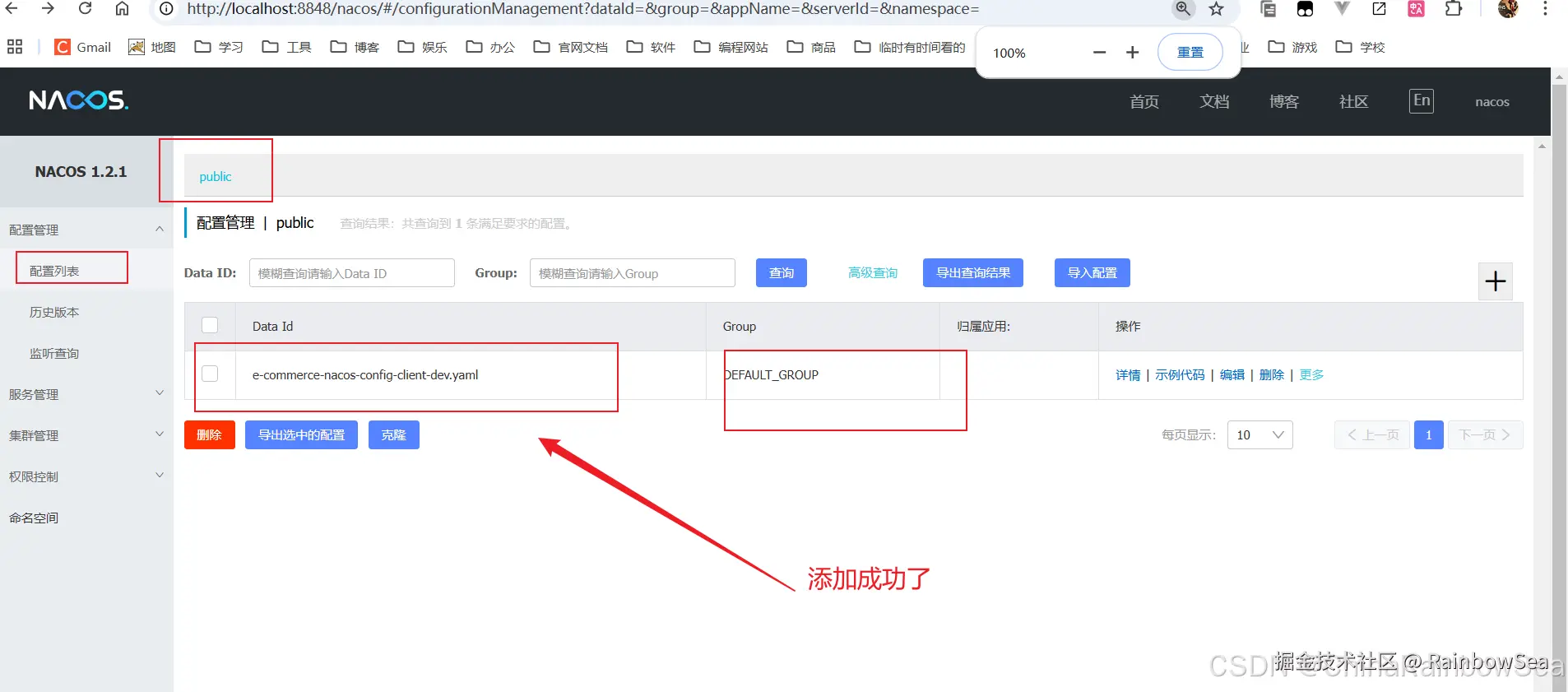The image size is (1568, 692).
Task: Go to the browser home page
Action: click(x=122, y=8)
